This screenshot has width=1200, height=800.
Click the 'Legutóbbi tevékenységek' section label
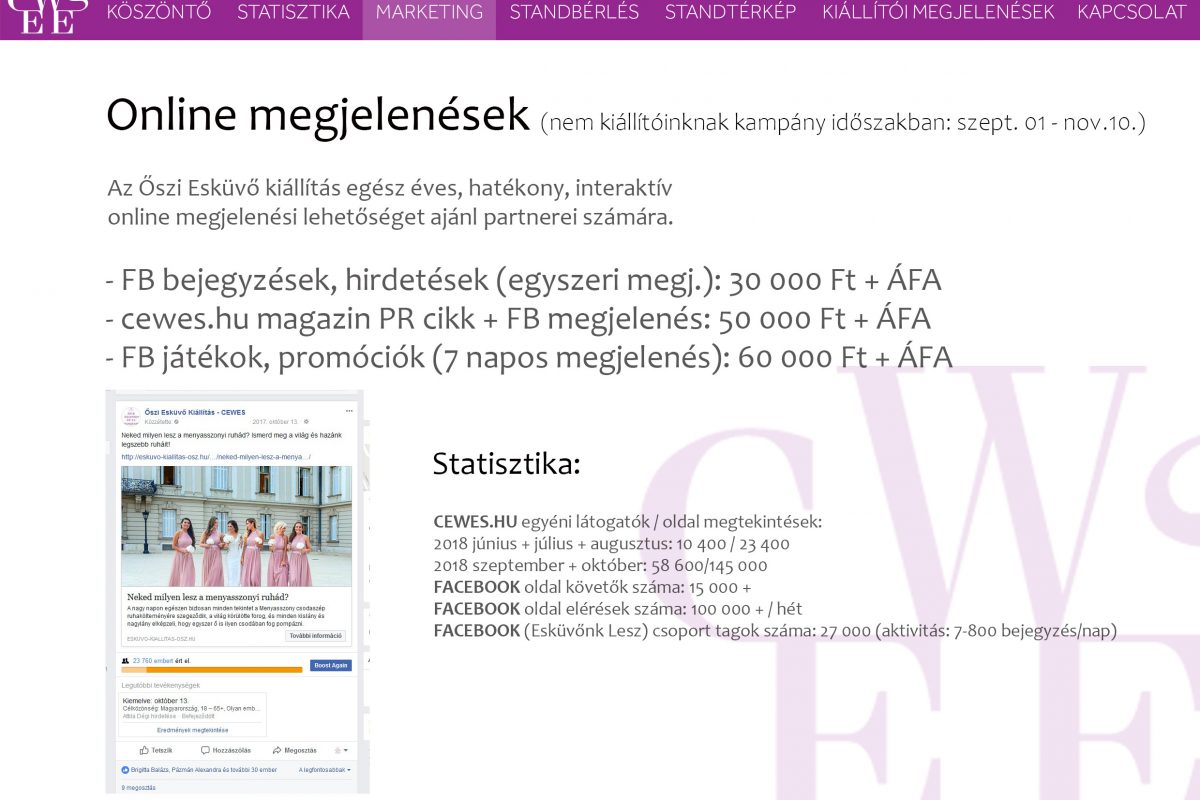tap(161, 685)
